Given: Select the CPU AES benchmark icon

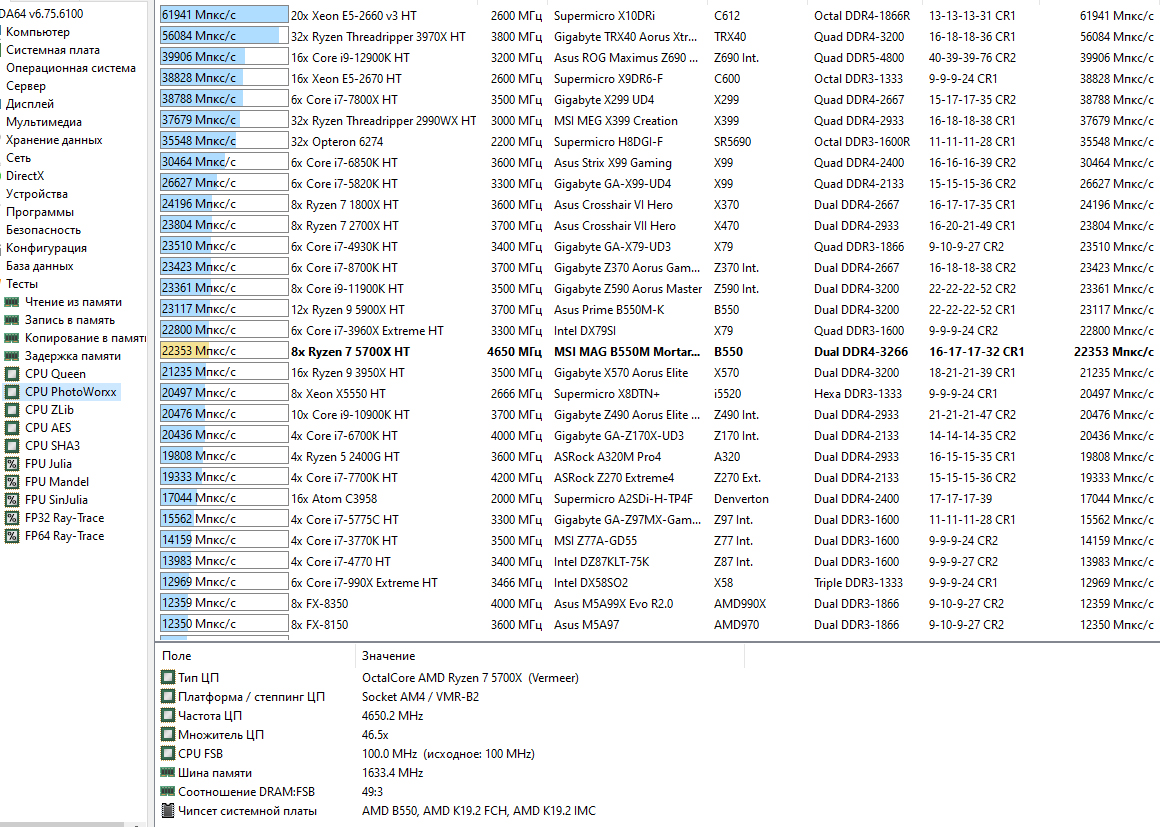Looking at the screenshot, I should click(x=12, y=428).
